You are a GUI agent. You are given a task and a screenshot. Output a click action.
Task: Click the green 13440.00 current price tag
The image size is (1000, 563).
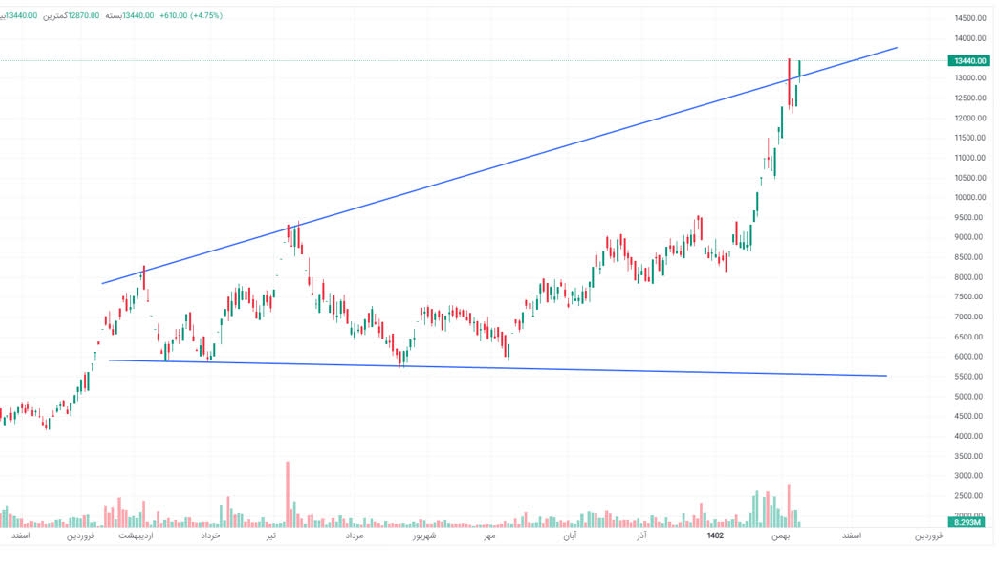[968, 61]
